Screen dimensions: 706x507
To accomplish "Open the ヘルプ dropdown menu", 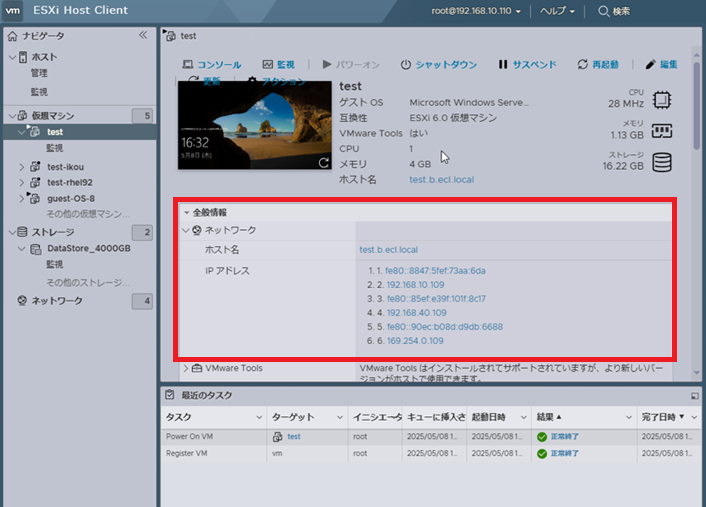I will 557,11.
